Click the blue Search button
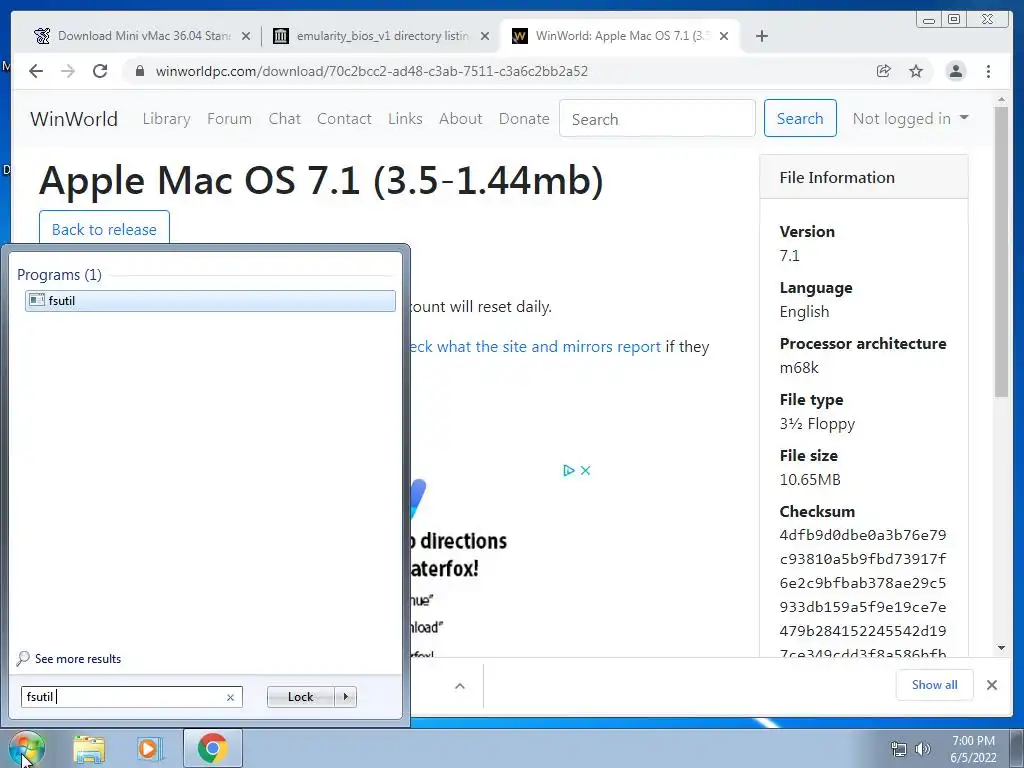 (x=800, y=119)
